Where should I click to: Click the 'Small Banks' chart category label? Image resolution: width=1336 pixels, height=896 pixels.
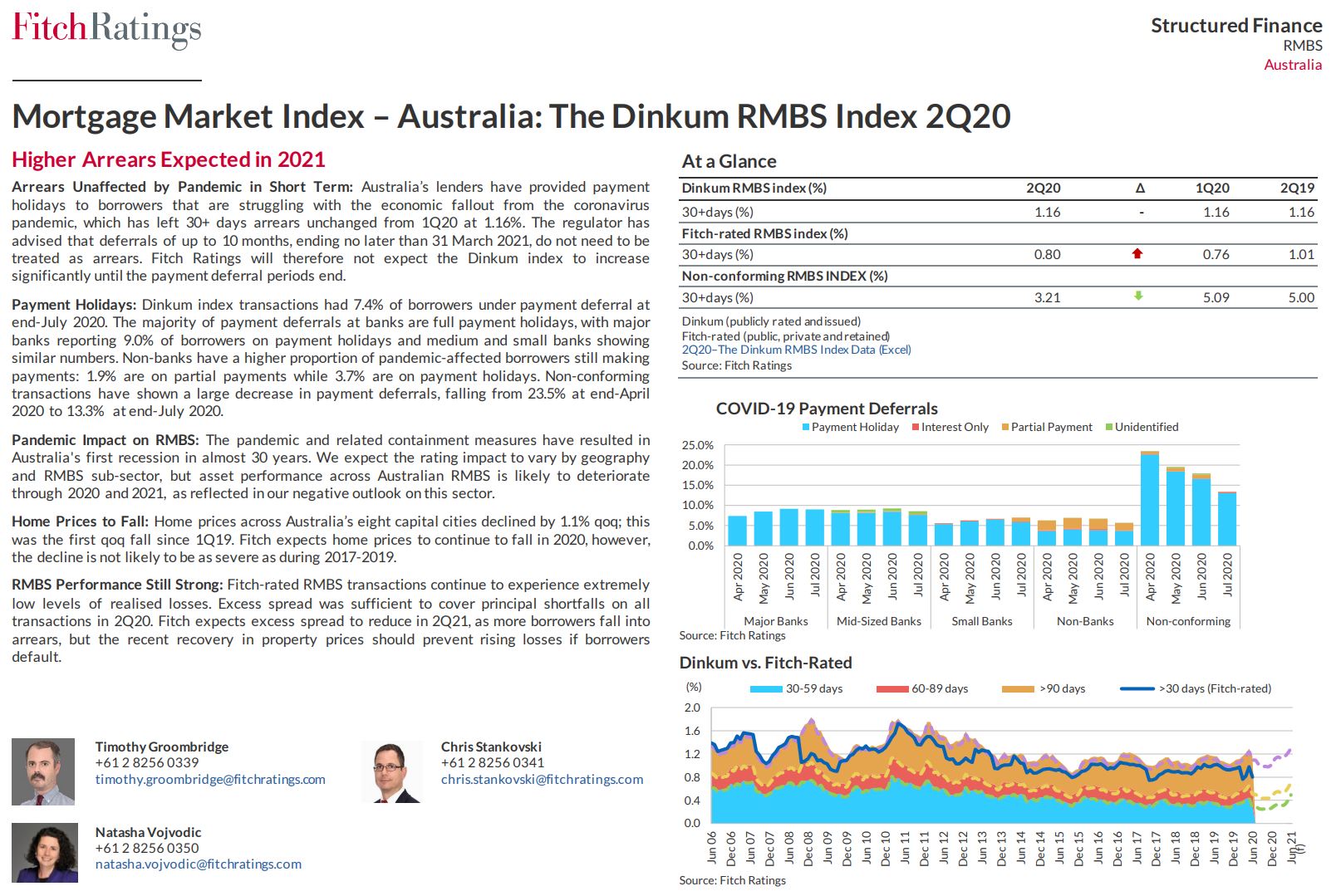point(982,621)
